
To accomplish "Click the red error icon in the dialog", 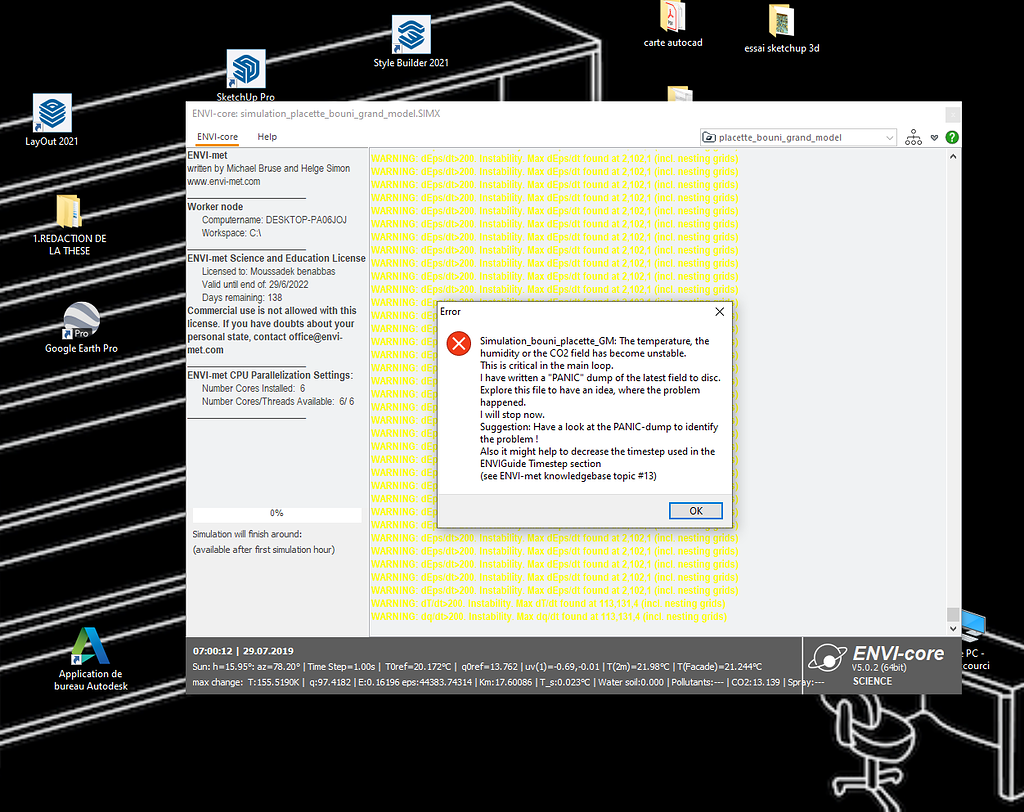I will 458,343.
